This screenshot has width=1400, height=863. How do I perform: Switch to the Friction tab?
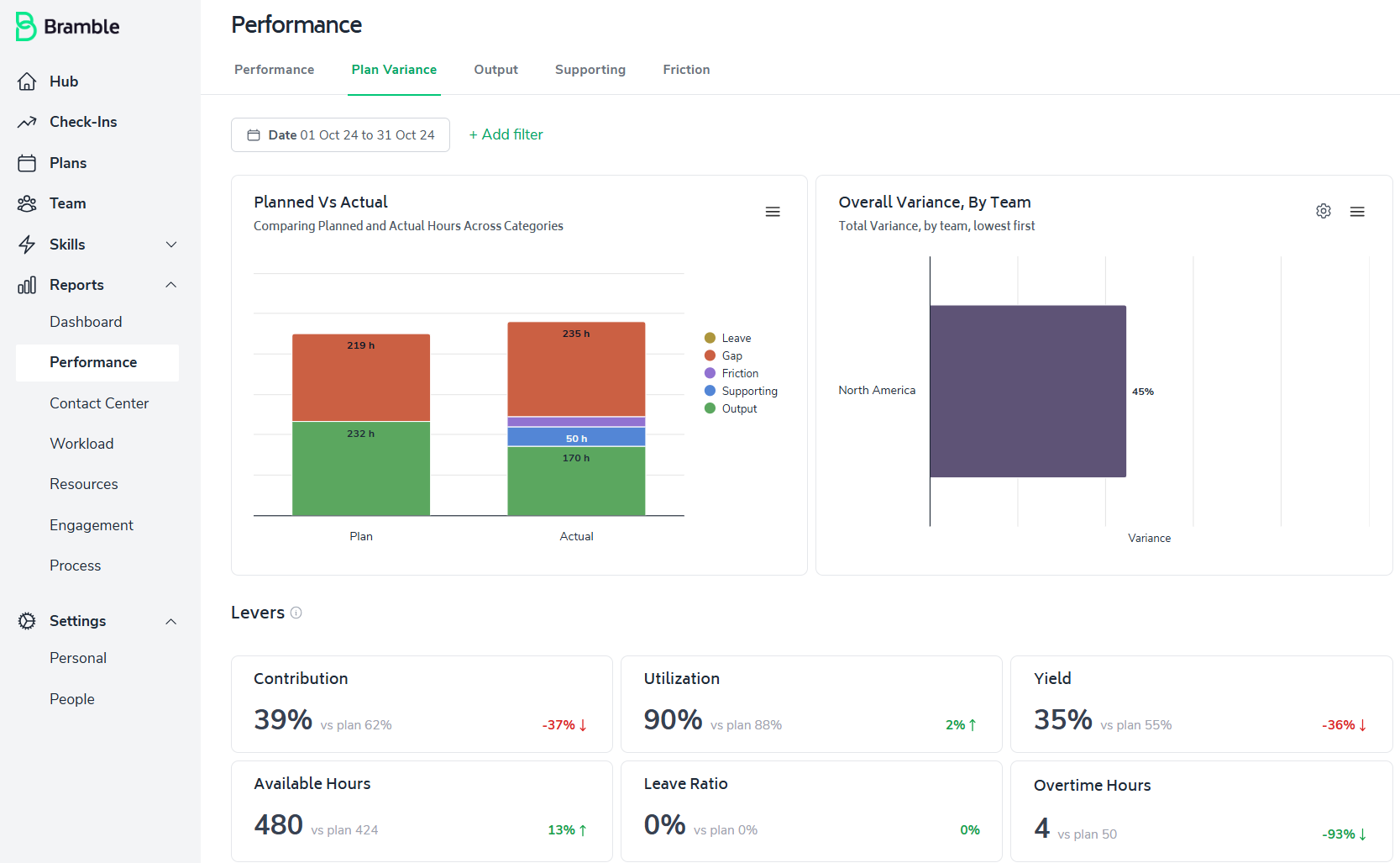(x=686, y=70)
